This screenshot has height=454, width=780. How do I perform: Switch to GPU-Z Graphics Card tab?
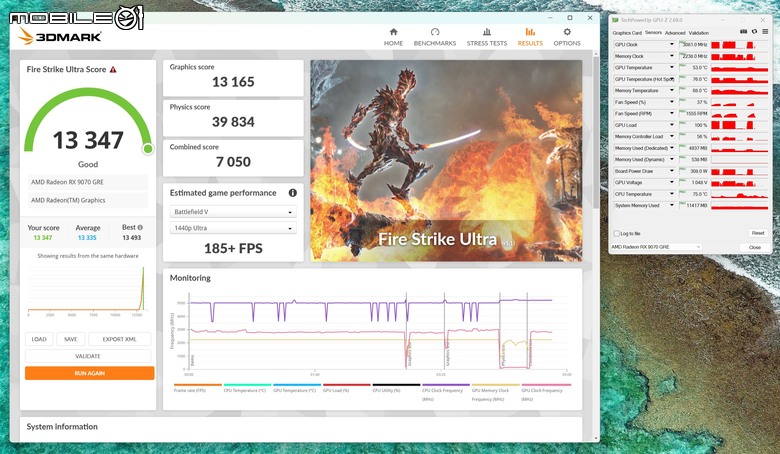(627, 33)
